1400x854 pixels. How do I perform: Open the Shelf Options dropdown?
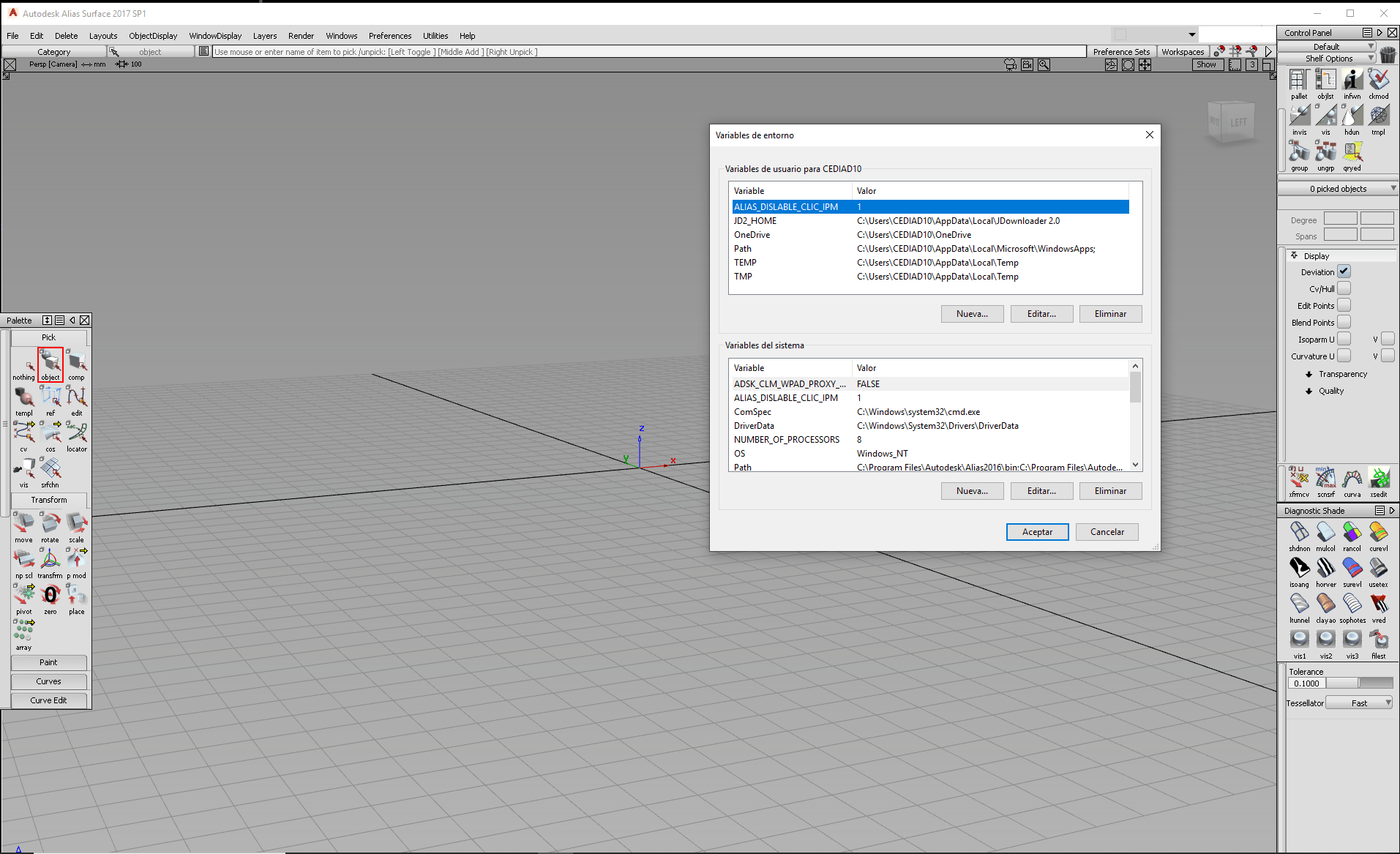[x=1328, y=58]
